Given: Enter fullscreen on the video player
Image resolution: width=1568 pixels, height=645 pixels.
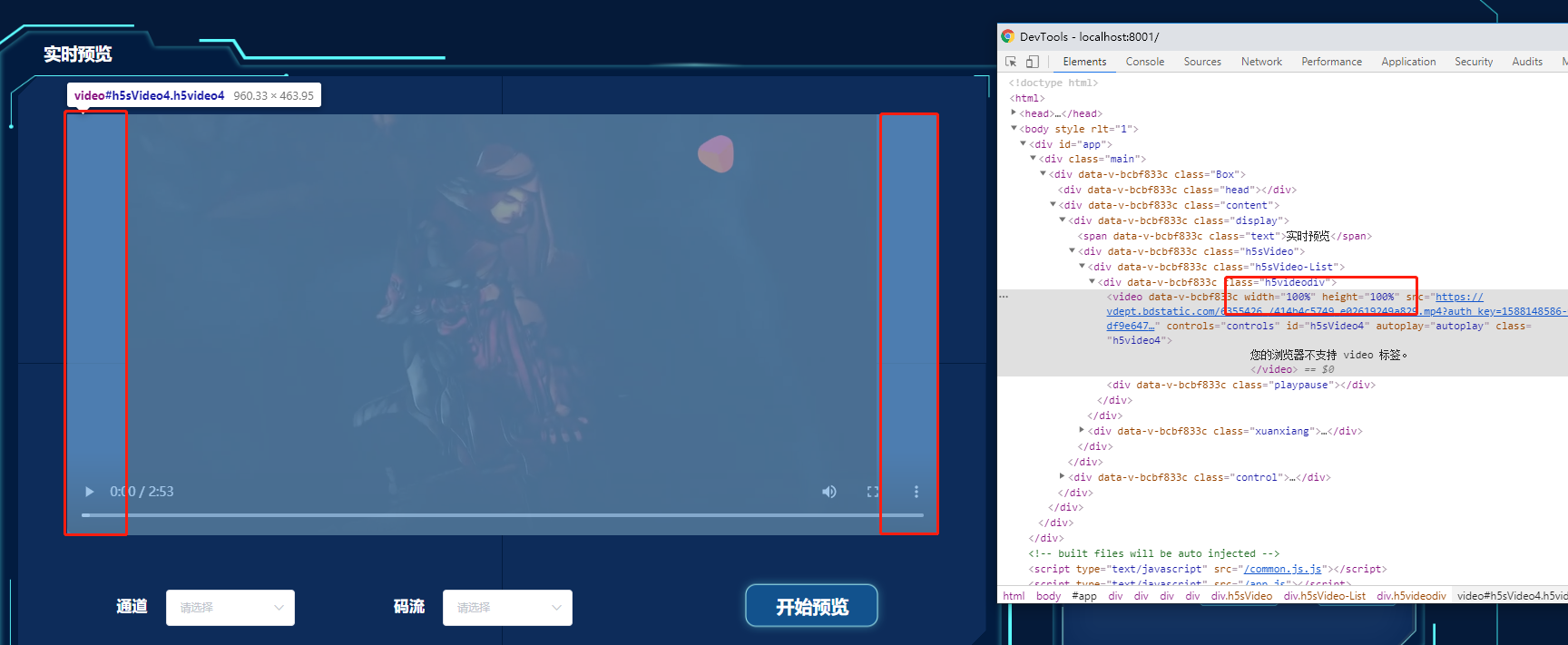Looking at the screenshot, I should point(873,492).
